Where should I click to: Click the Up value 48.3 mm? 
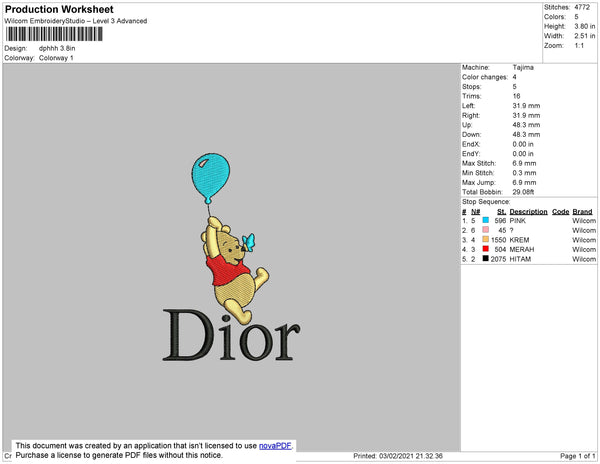coord(527,125)
